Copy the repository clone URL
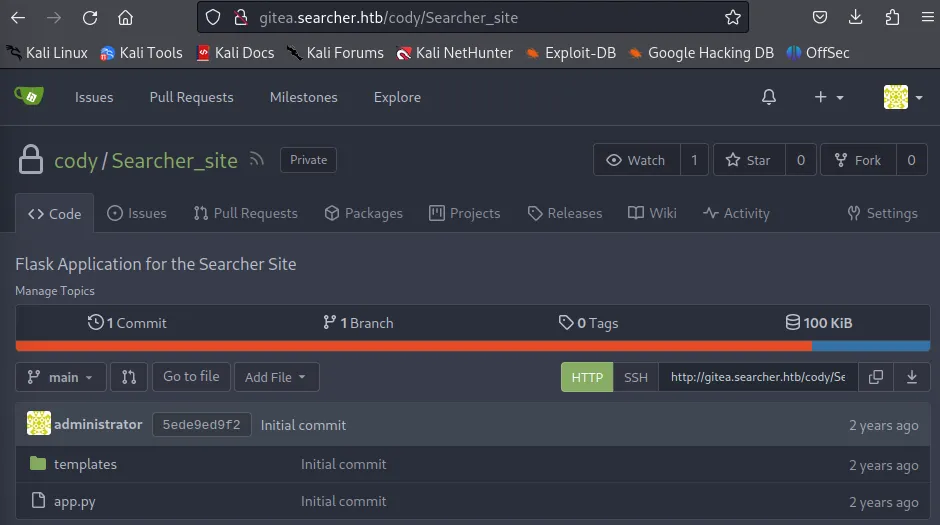 876,377
